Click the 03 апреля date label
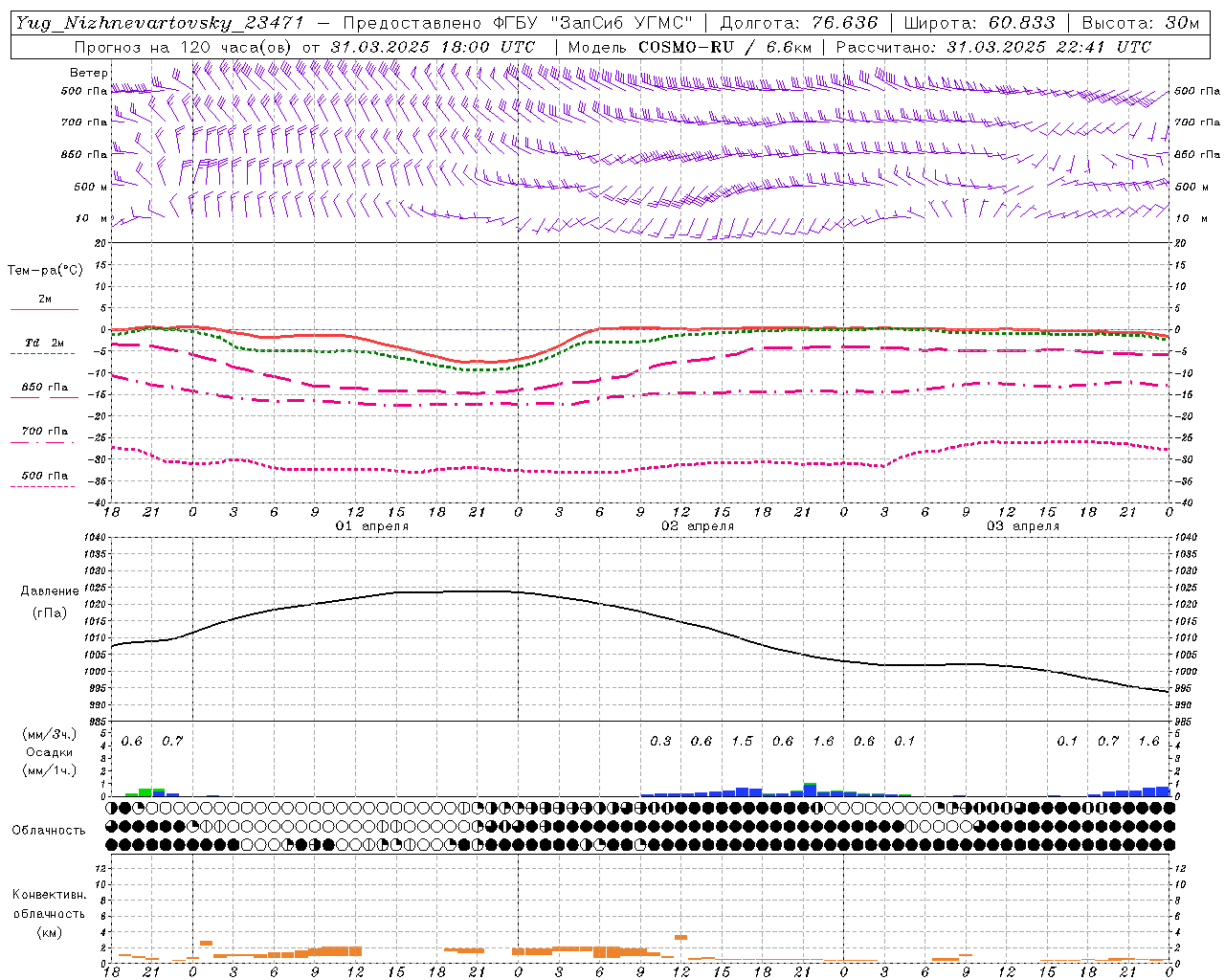 (x=1023, y=526)
